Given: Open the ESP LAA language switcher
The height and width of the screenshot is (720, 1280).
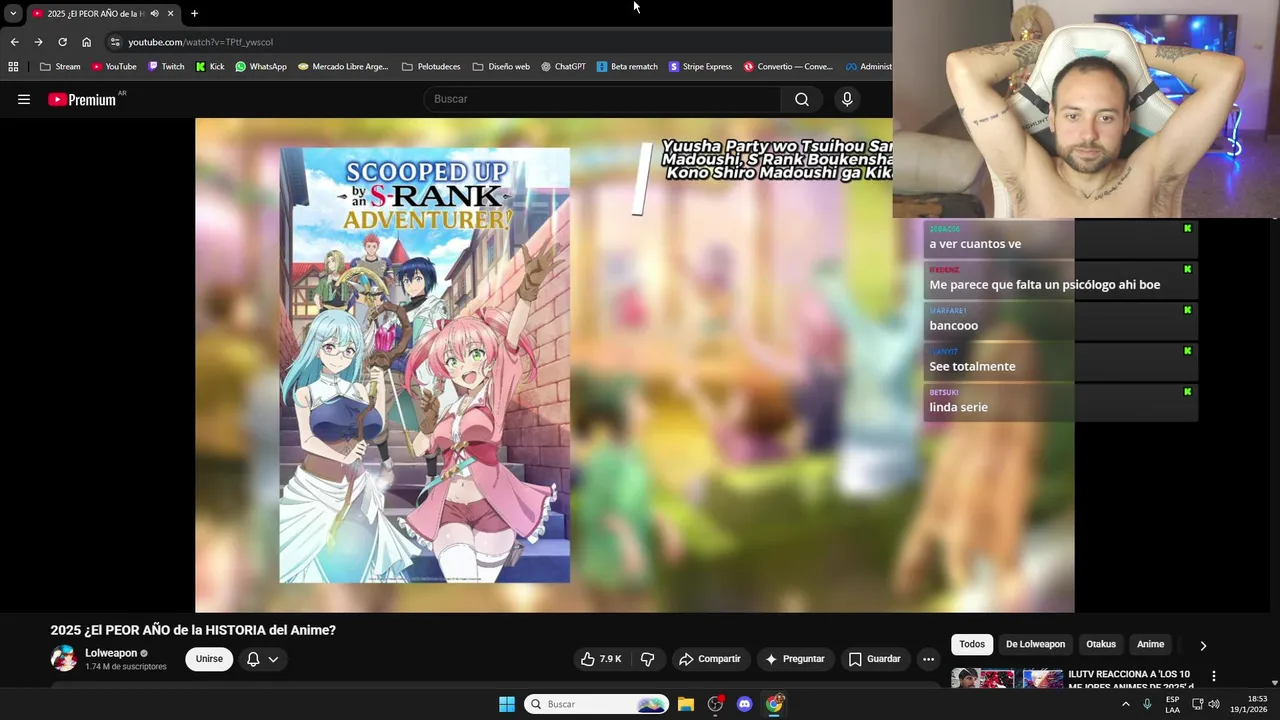Looking at the screenshot, I should tap(1172, 704).
